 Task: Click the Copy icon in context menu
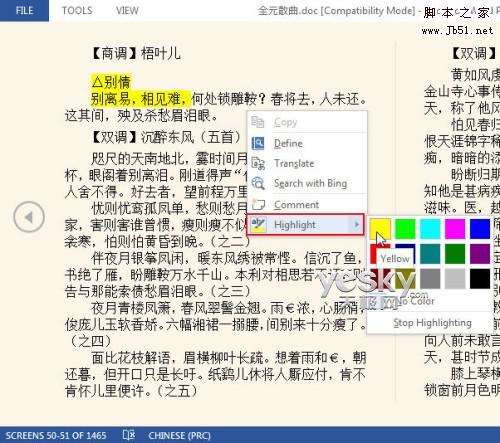[x=258, y=122]
